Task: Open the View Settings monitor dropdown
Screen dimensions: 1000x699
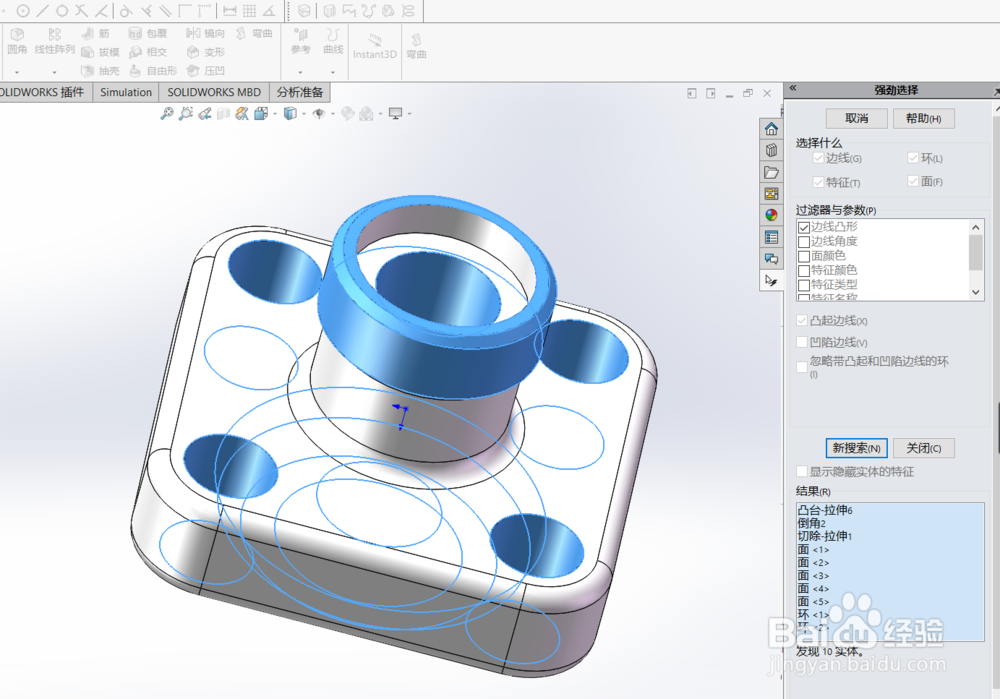Action: point(409,114)
